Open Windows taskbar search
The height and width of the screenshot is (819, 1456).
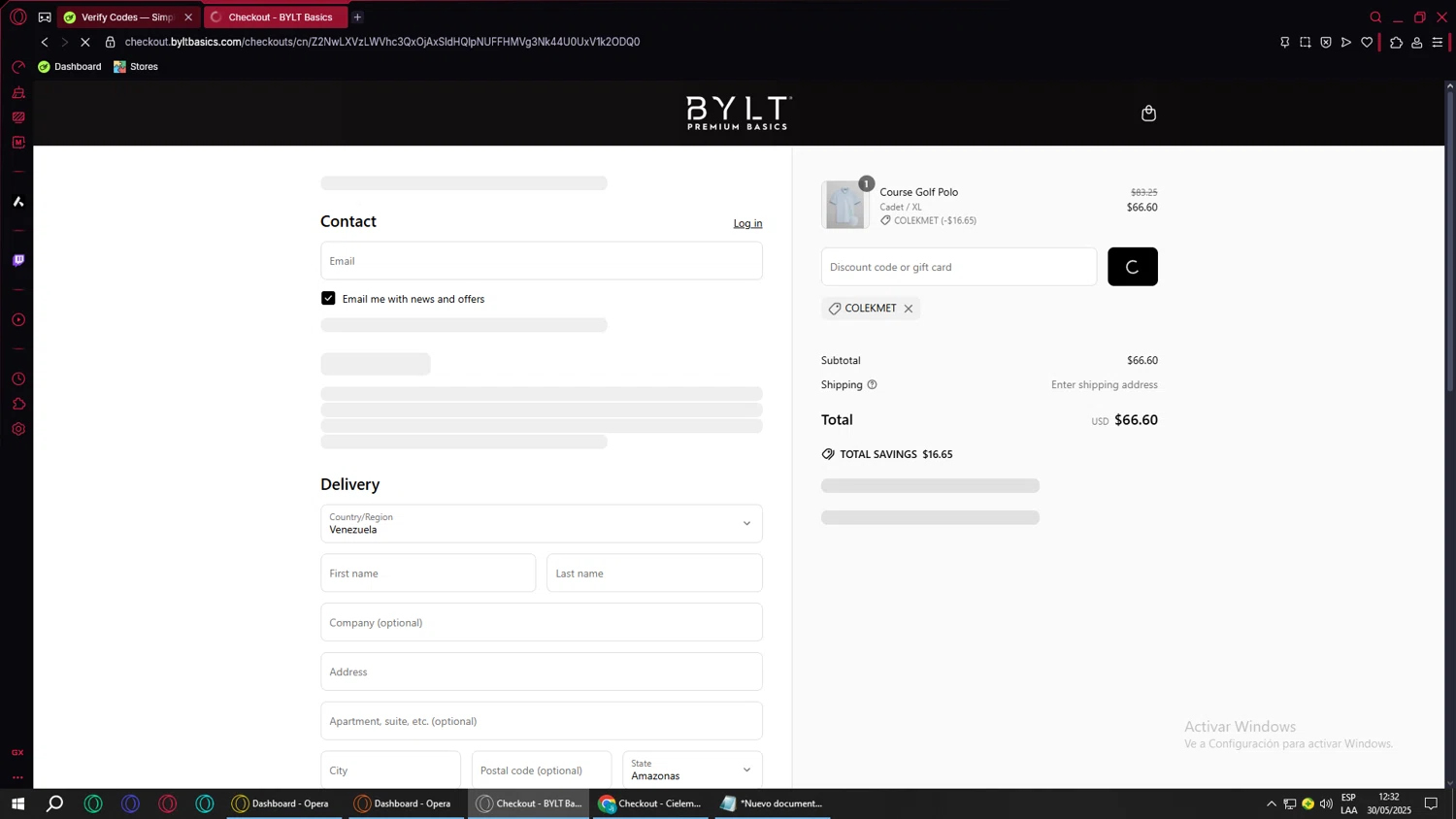(55, 803)
